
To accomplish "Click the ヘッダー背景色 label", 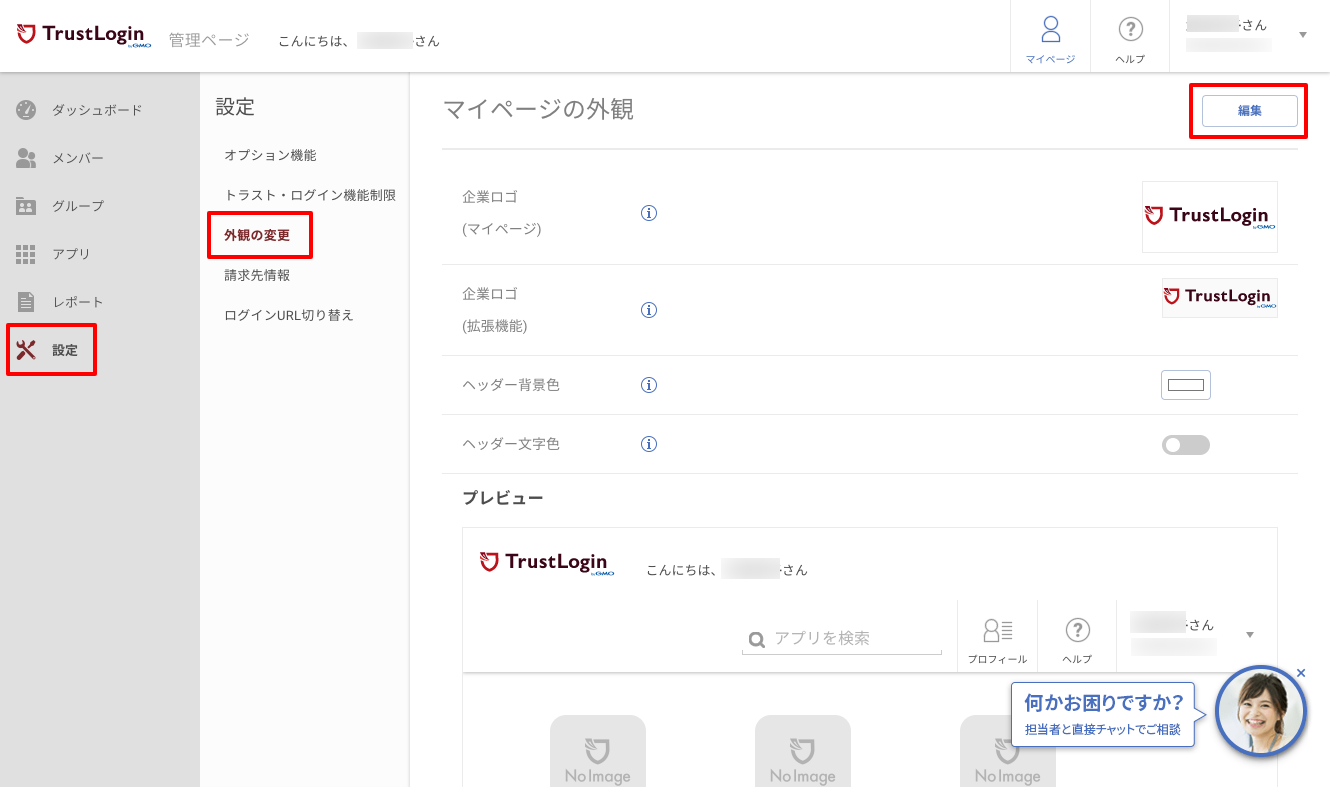I will pyautogui.click(x=511, y=385).
